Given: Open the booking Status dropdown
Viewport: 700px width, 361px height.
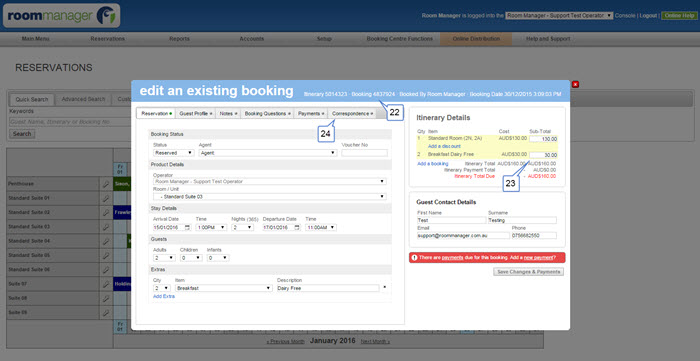Looking at the screenshot, I should click(x=174, y=153).
